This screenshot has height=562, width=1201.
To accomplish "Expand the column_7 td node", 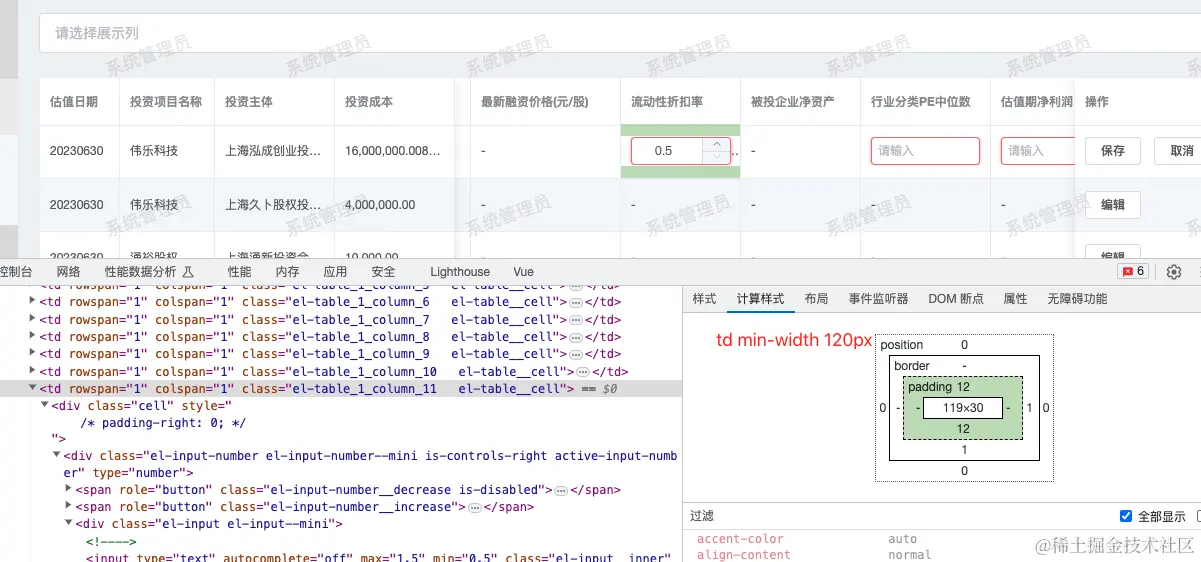I will (33, 320).
